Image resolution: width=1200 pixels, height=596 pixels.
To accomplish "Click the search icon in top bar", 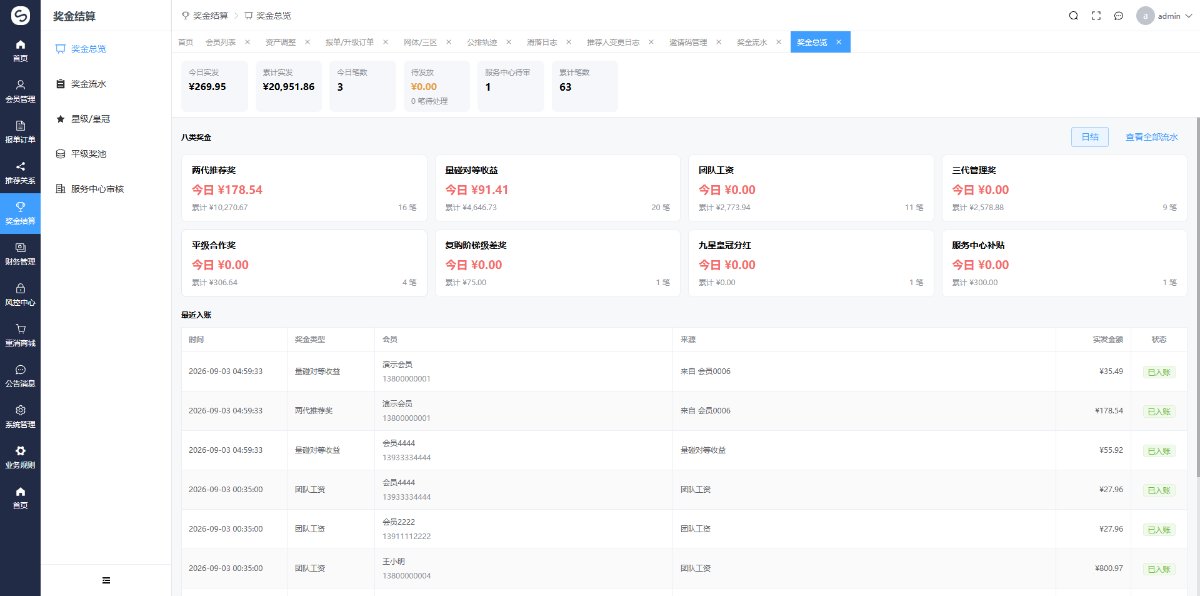I will (x=1074, y=16).
